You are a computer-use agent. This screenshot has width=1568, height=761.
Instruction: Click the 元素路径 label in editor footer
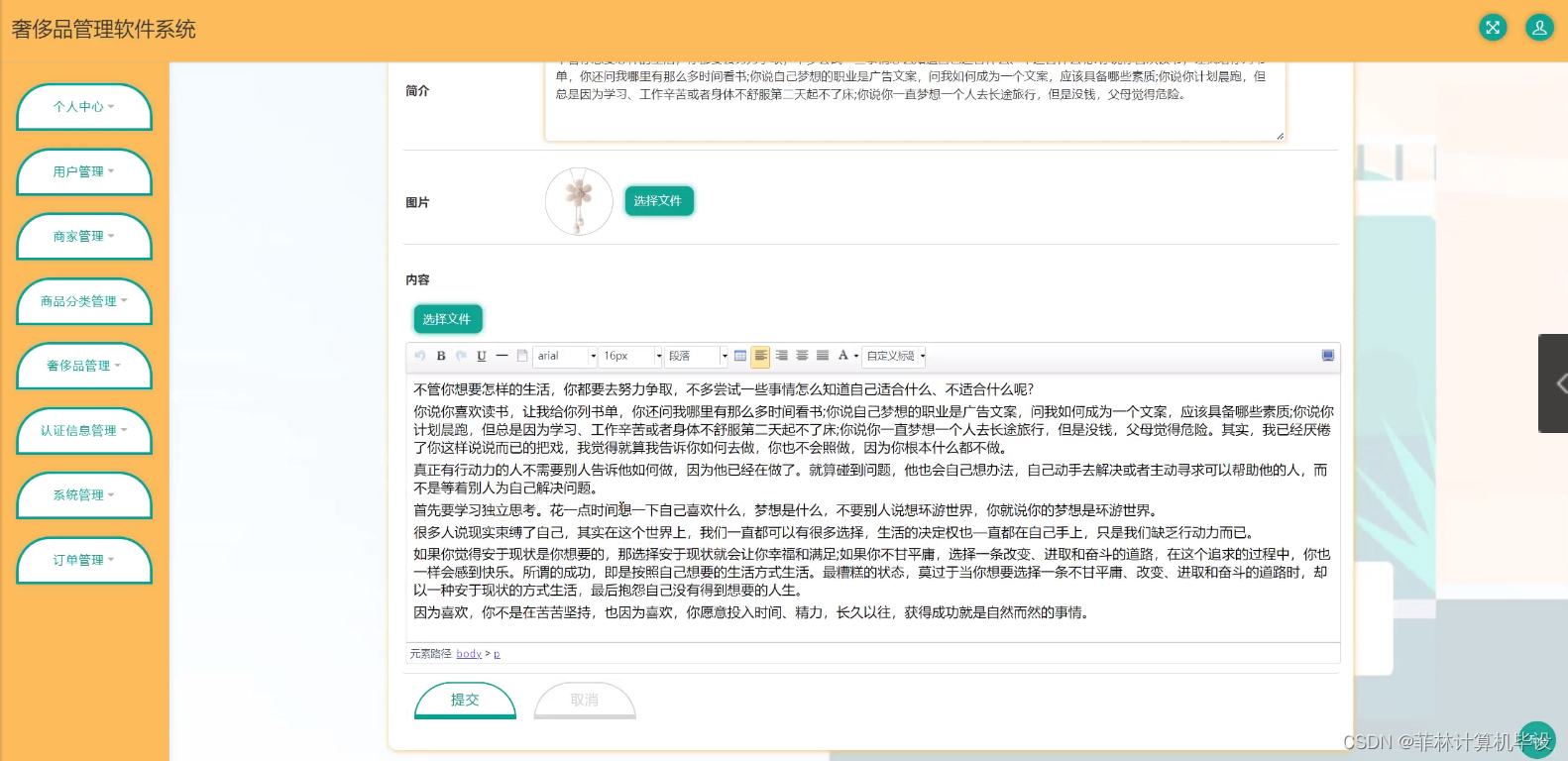click(430, 654)
